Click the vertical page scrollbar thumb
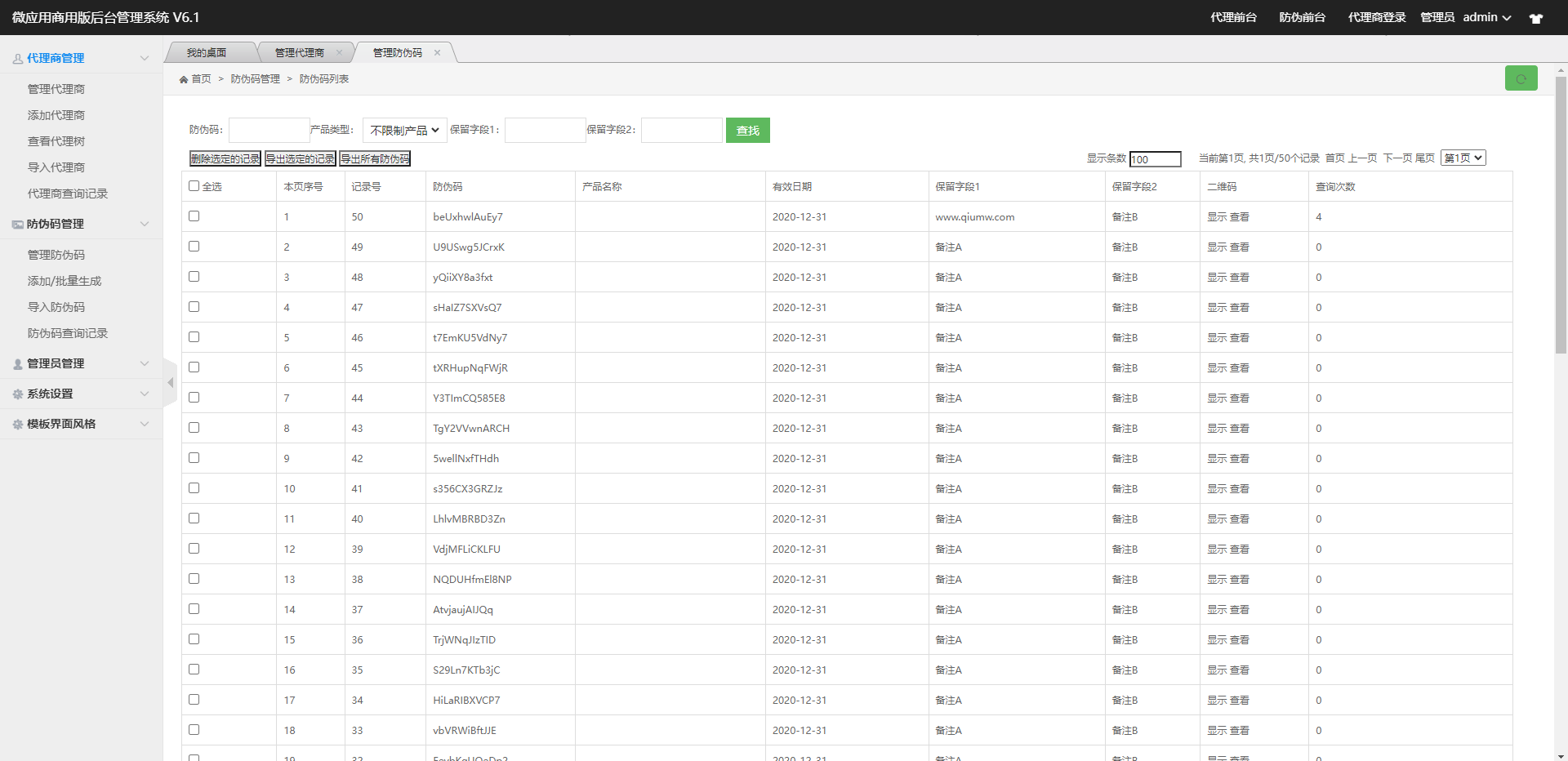This screenshot has height=761, width=1568. (1561, 214)
